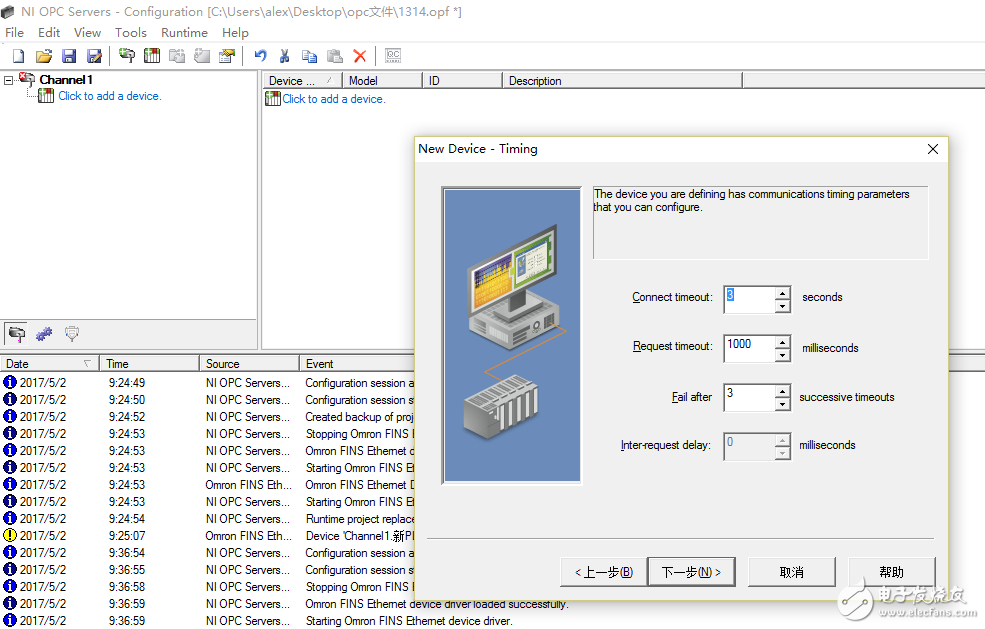
Task: Switch to channel/device view icon below tree
Action: [x=16, y=334]
